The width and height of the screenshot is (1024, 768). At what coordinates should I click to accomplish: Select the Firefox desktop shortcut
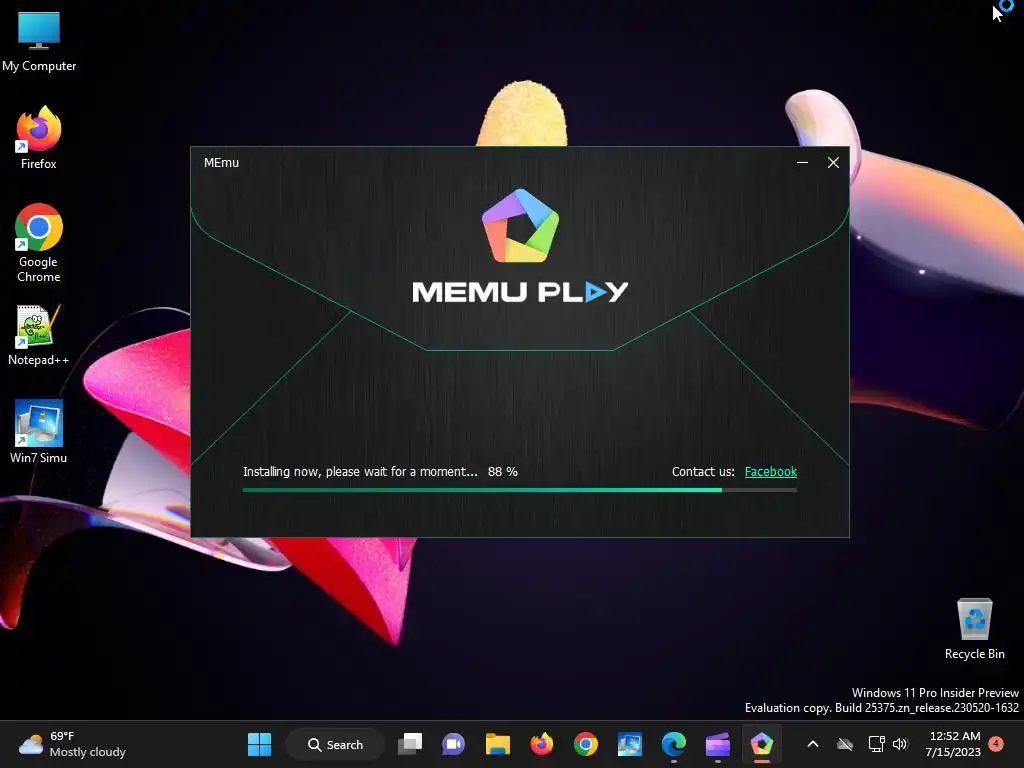pos(39,138)
